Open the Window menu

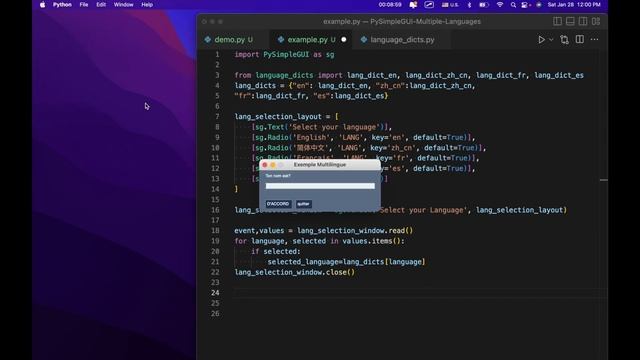point(123,5)
